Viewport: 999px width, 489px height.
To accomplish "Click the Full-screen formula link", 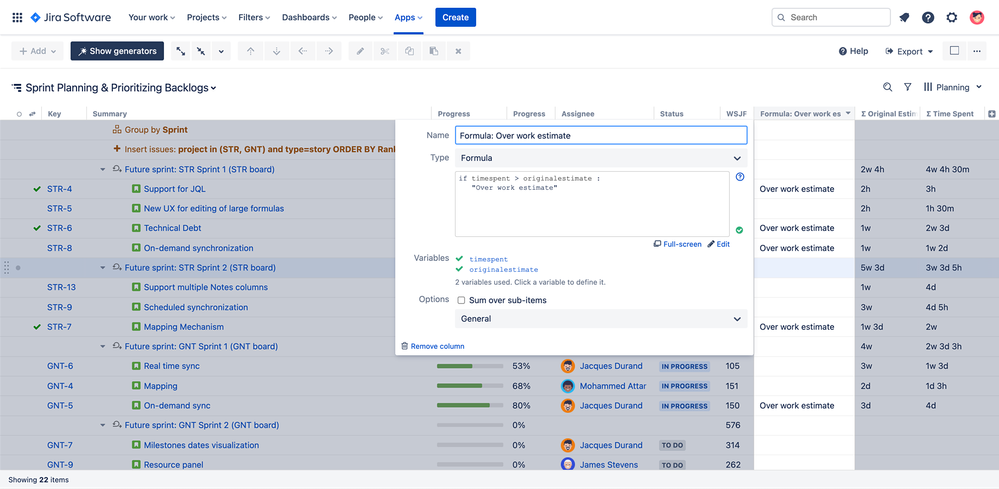I will [x=677, y=244].
